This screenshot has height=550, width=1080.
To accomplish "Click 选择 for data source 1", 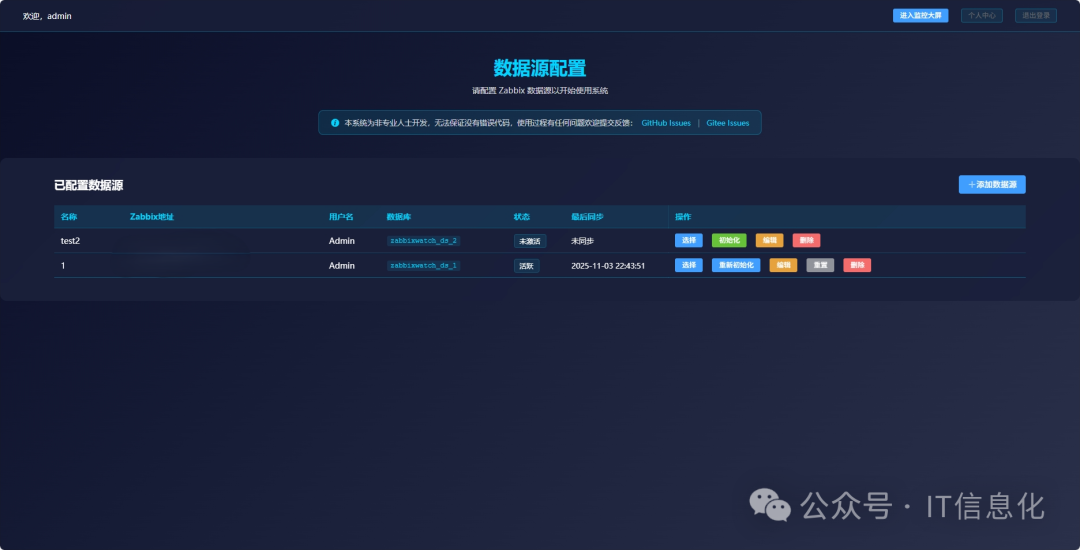I will point(689,265).
